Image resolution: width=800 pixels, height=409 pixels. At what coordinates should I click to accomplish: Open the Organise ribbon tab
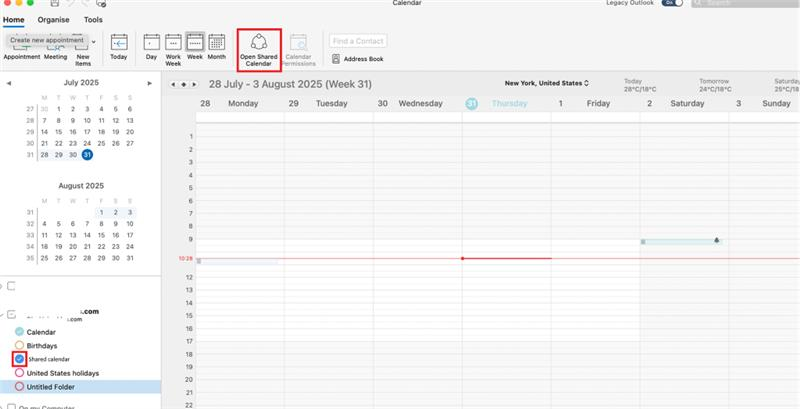pyautogui.click(x=54, y=20)
